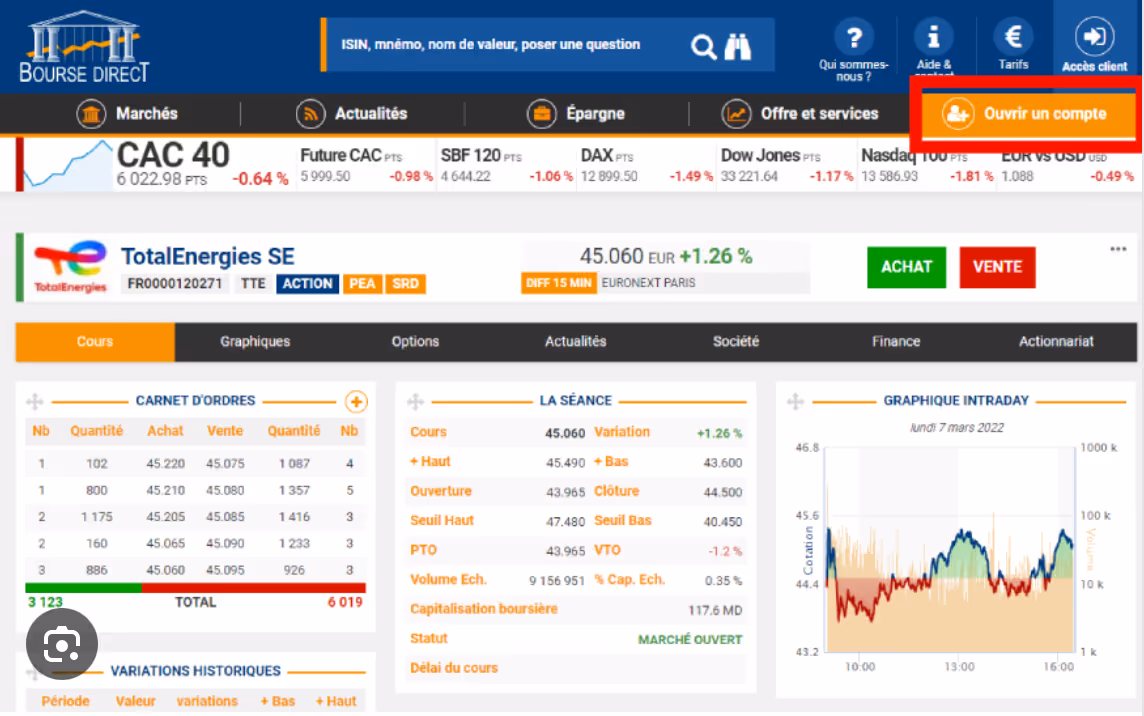Image resolution: width=1144 pixels, height=716 pixels.
Task: Click the DIFF 15 MIN badge
Action: point(559,283)
